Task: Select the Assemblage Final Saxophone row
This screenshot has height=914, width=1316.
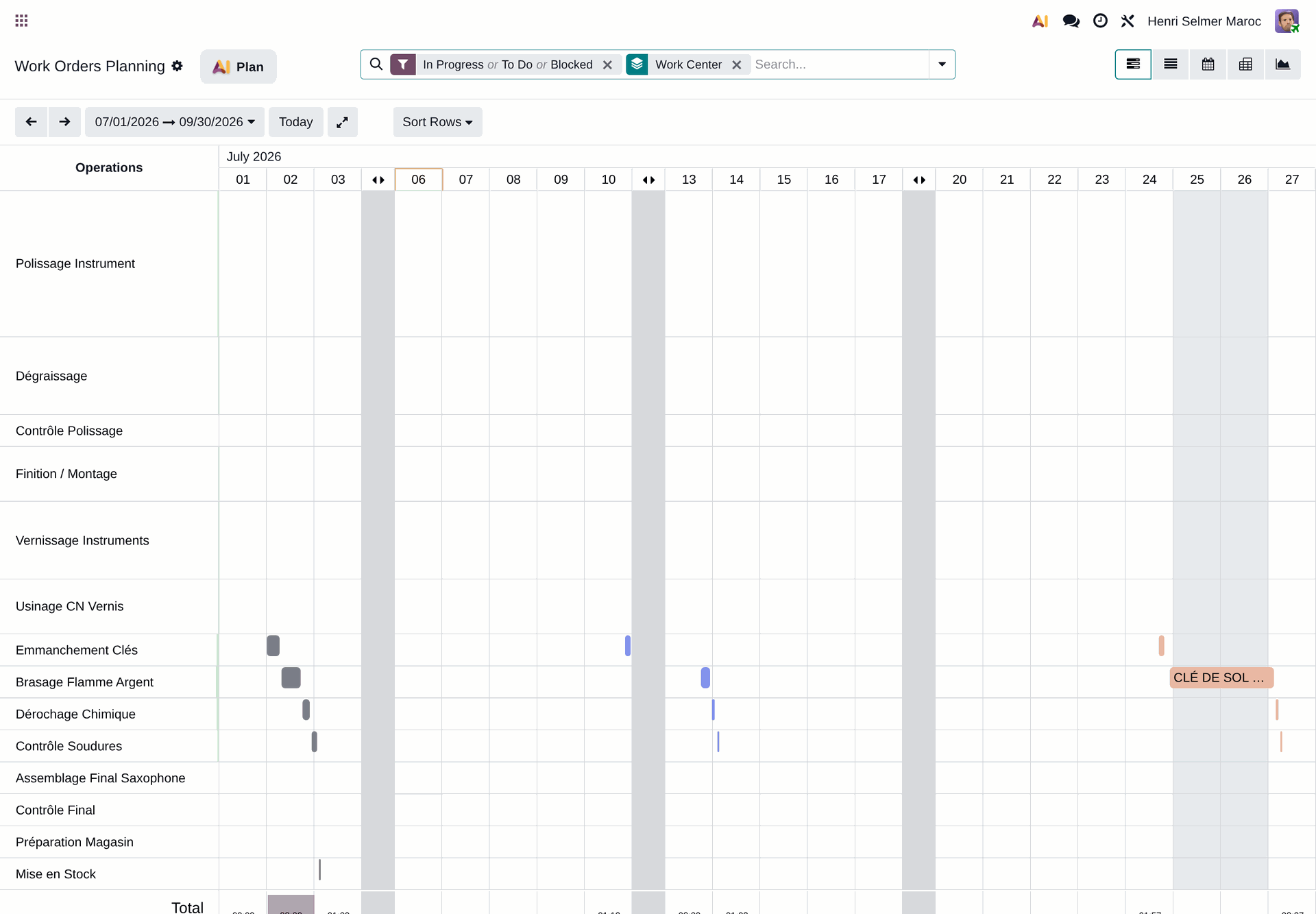Action: click(109, 778)
